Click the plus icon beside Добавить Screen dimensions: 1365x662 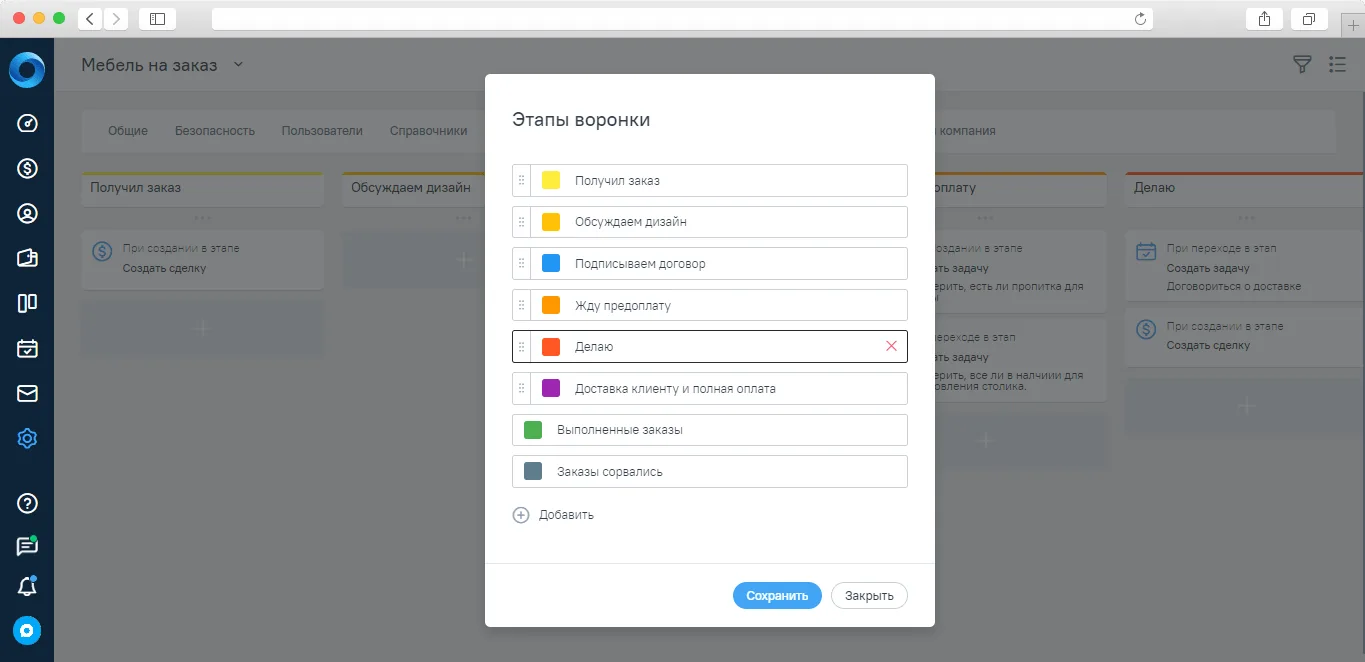[520, 515]
